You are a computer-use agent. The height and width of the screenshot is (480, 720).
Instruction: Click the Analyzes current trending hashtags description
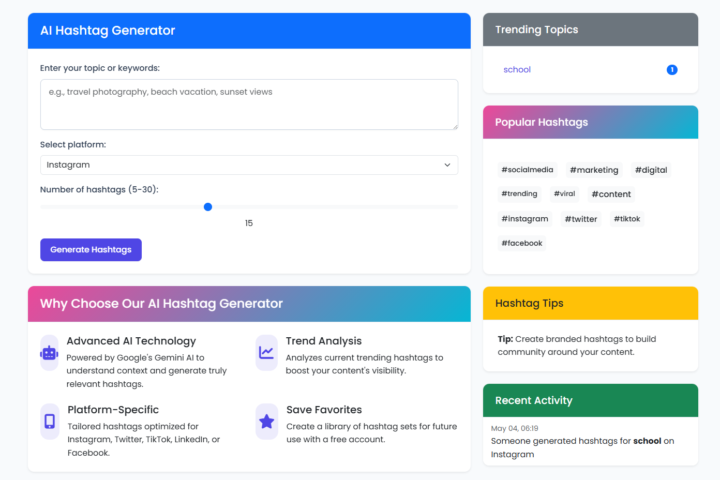365,364
